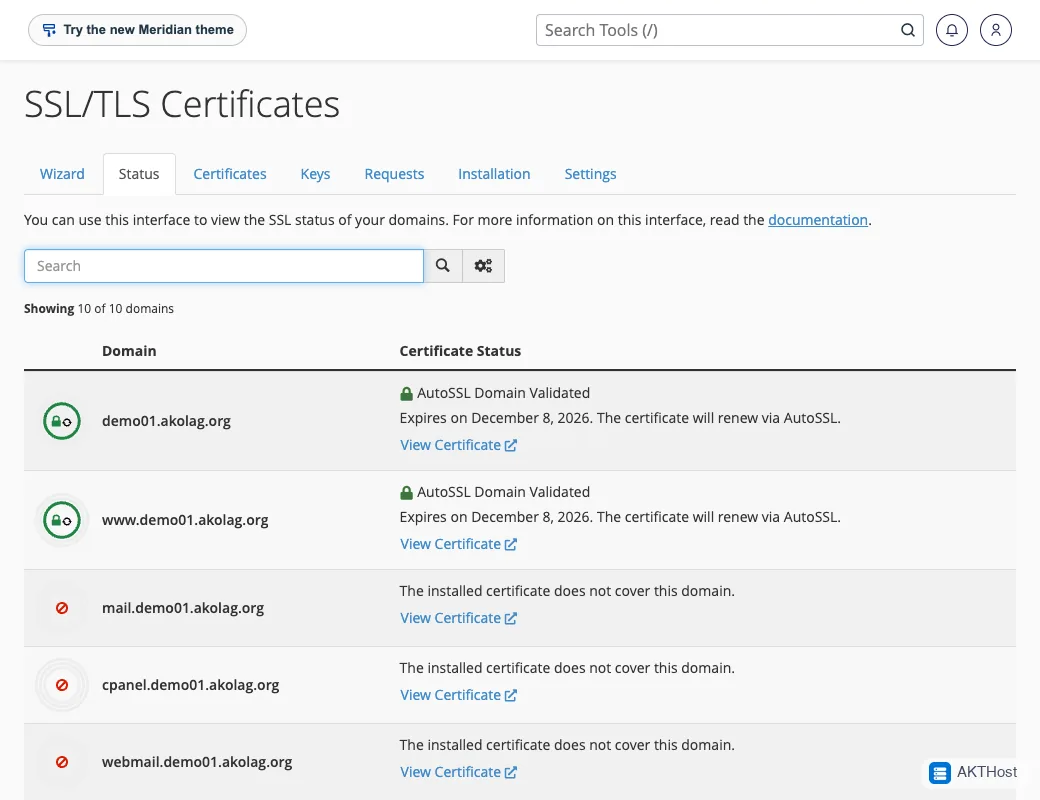Screen dimensions: 1040x800
Task: Select the demo01.akolag.org domain name
Action: coord(166,421)
